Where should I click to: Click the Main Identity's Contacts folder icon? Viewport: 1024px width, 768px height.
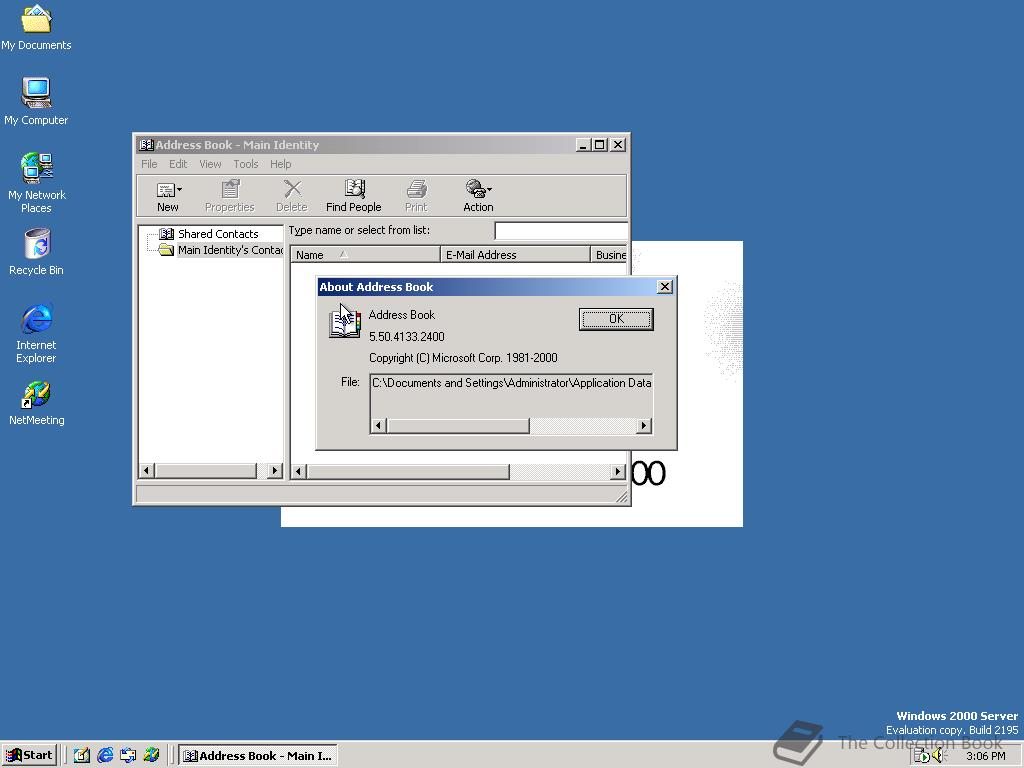[x=166, y=250]
